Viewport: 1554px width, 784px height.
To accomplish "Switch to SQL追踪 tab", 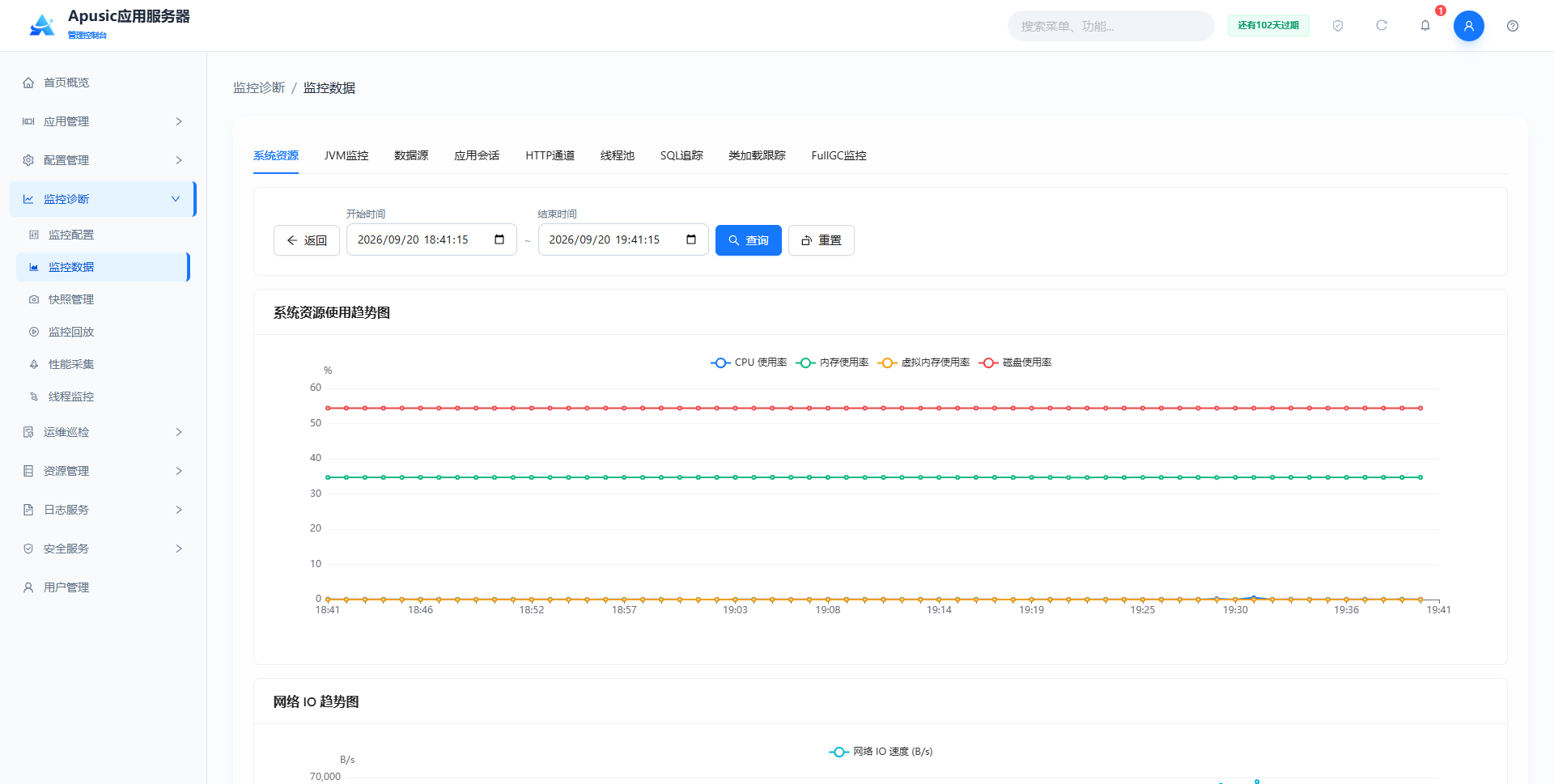I will 681,155.
